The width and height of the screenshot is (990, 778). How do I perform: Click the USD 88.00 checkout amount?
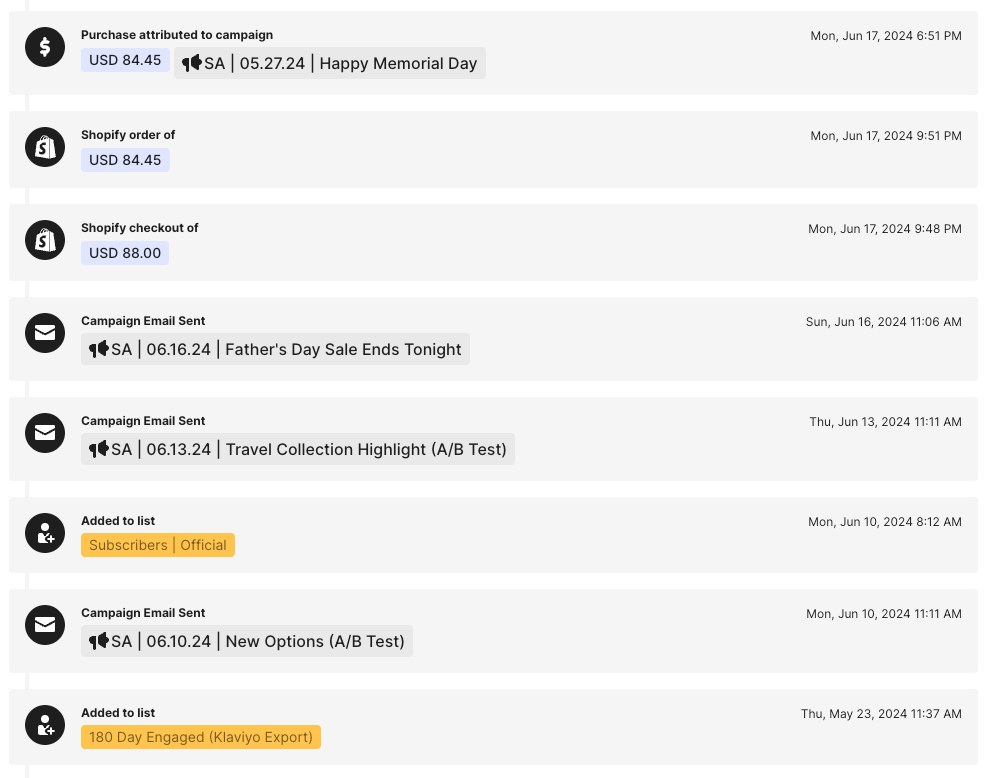[x=125, y=253]
